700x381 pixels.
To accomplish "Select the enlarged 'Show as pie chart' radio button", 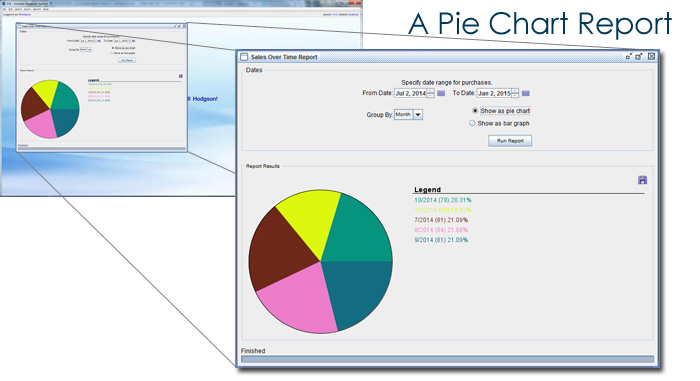I will point(475,110).
